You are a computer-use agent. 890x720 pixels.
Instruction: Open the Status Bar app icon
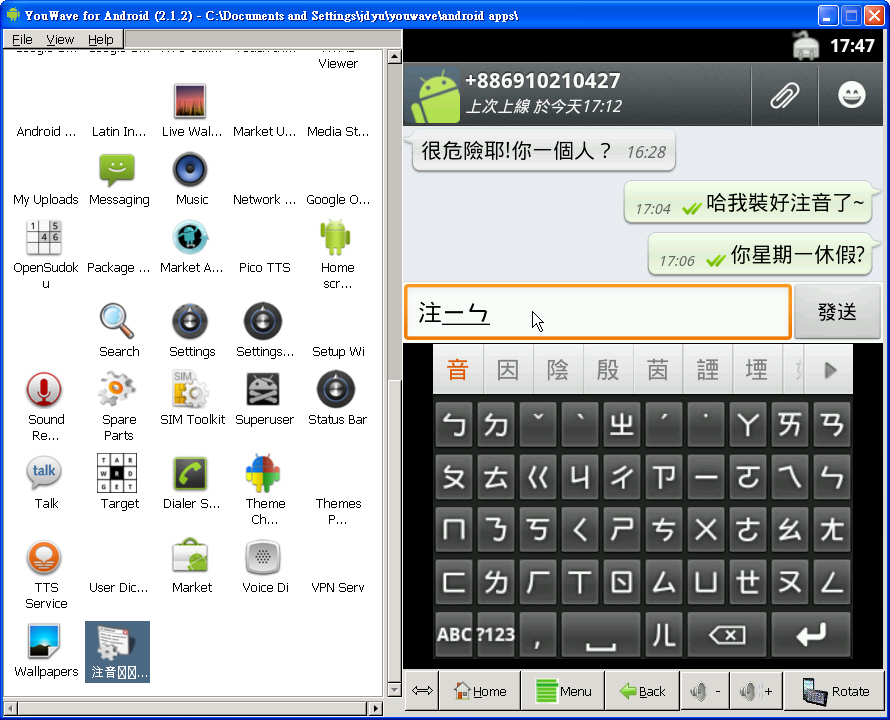point(335,390)
